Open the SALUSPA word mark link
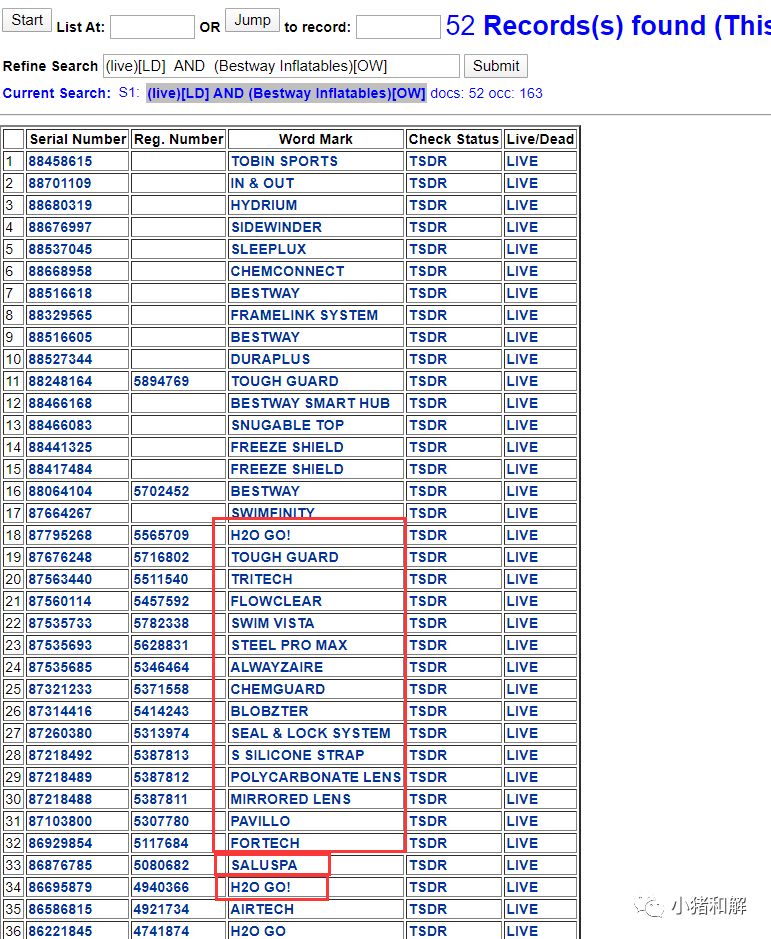Screen dimensions: 771x939 point(264,865)
